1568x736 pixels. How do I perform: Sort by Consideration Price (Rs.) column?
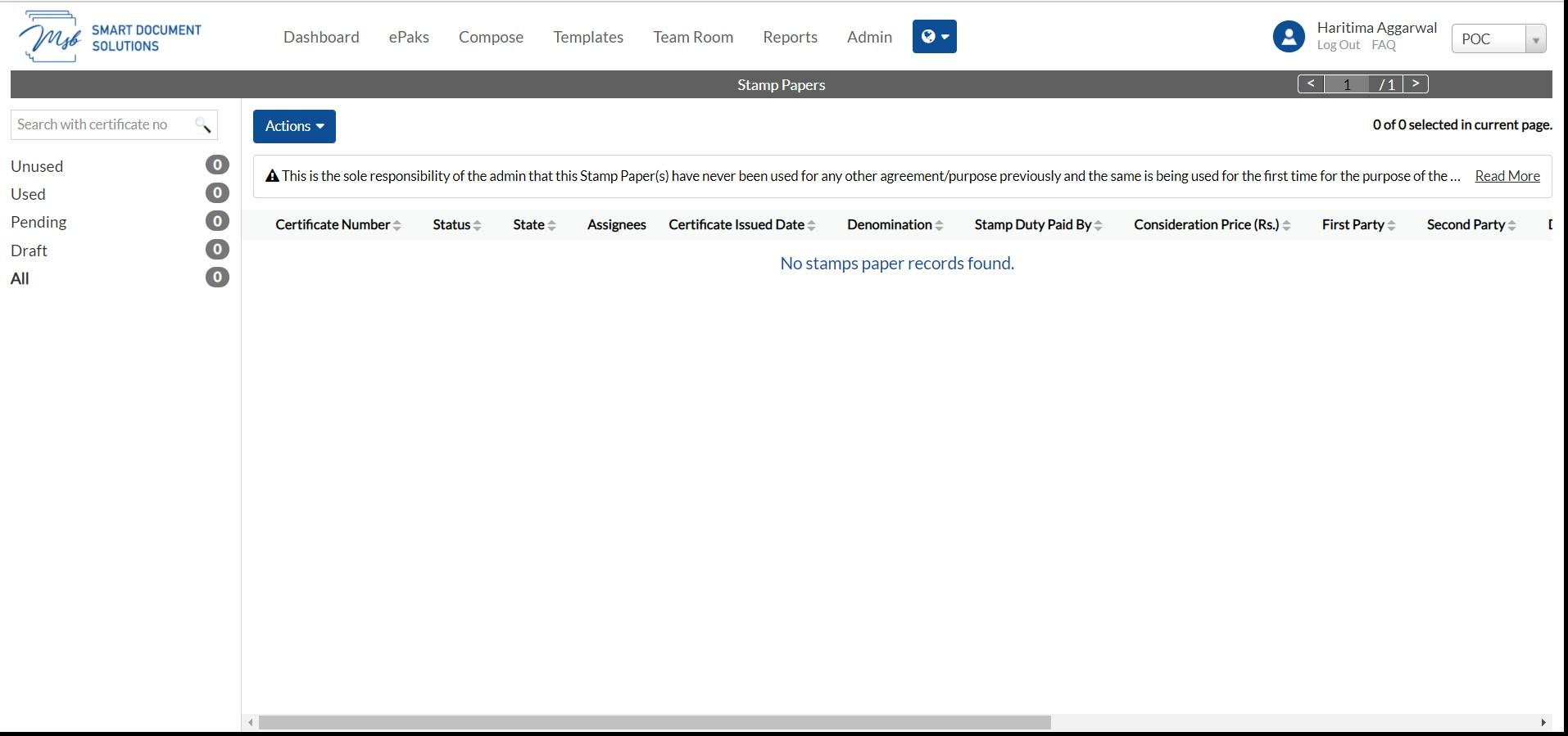(x=1212, y=225)
